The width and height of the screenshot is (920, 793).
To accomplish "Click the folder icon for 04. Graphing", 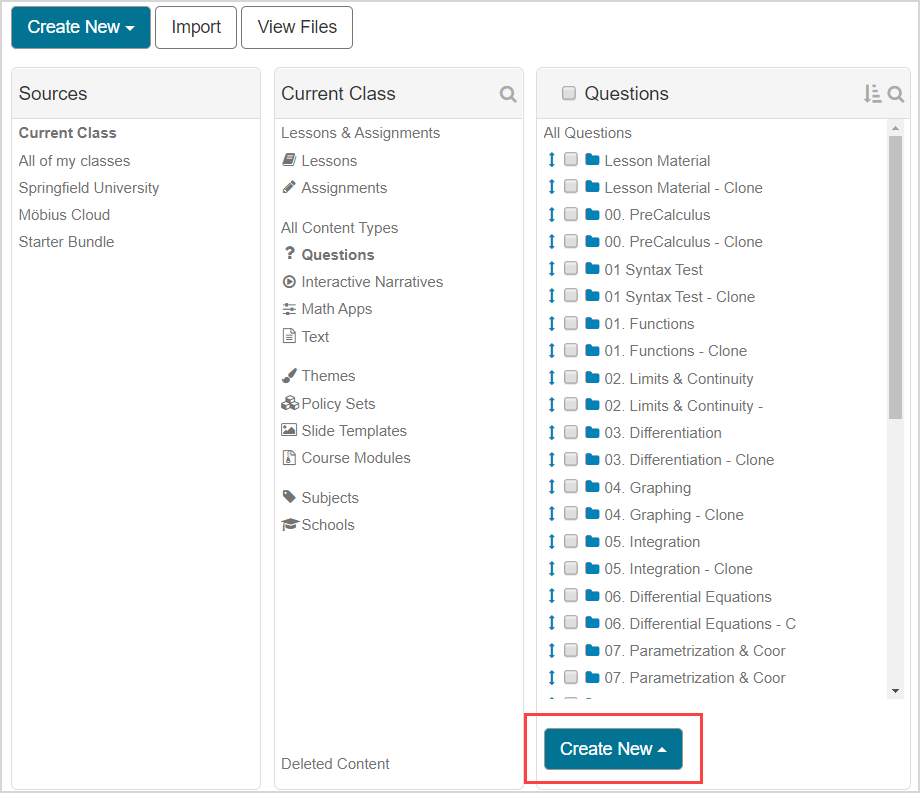I will (x=592, y=487).
